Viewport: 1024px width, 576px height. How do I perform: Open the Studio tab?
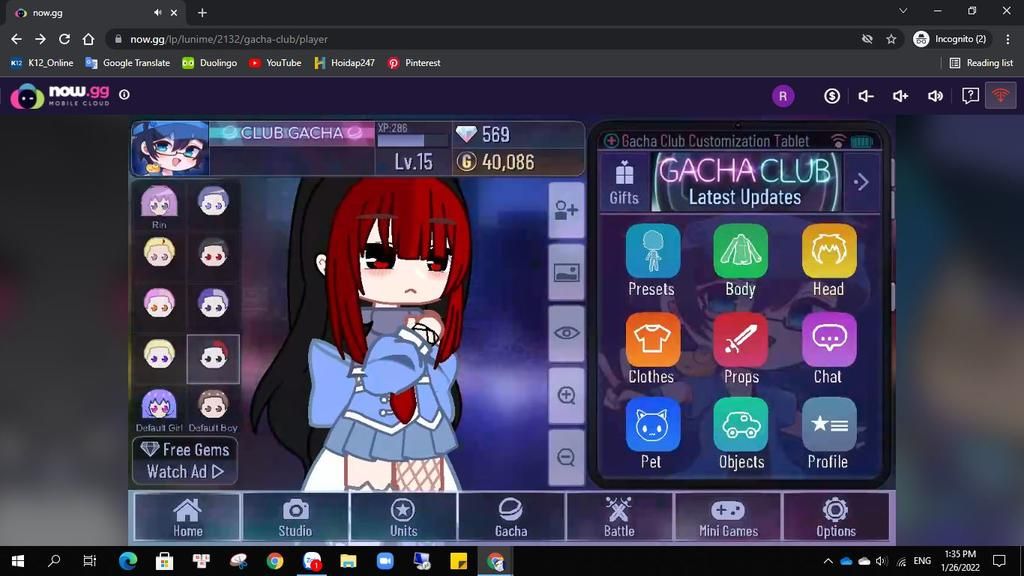point(295,517)
